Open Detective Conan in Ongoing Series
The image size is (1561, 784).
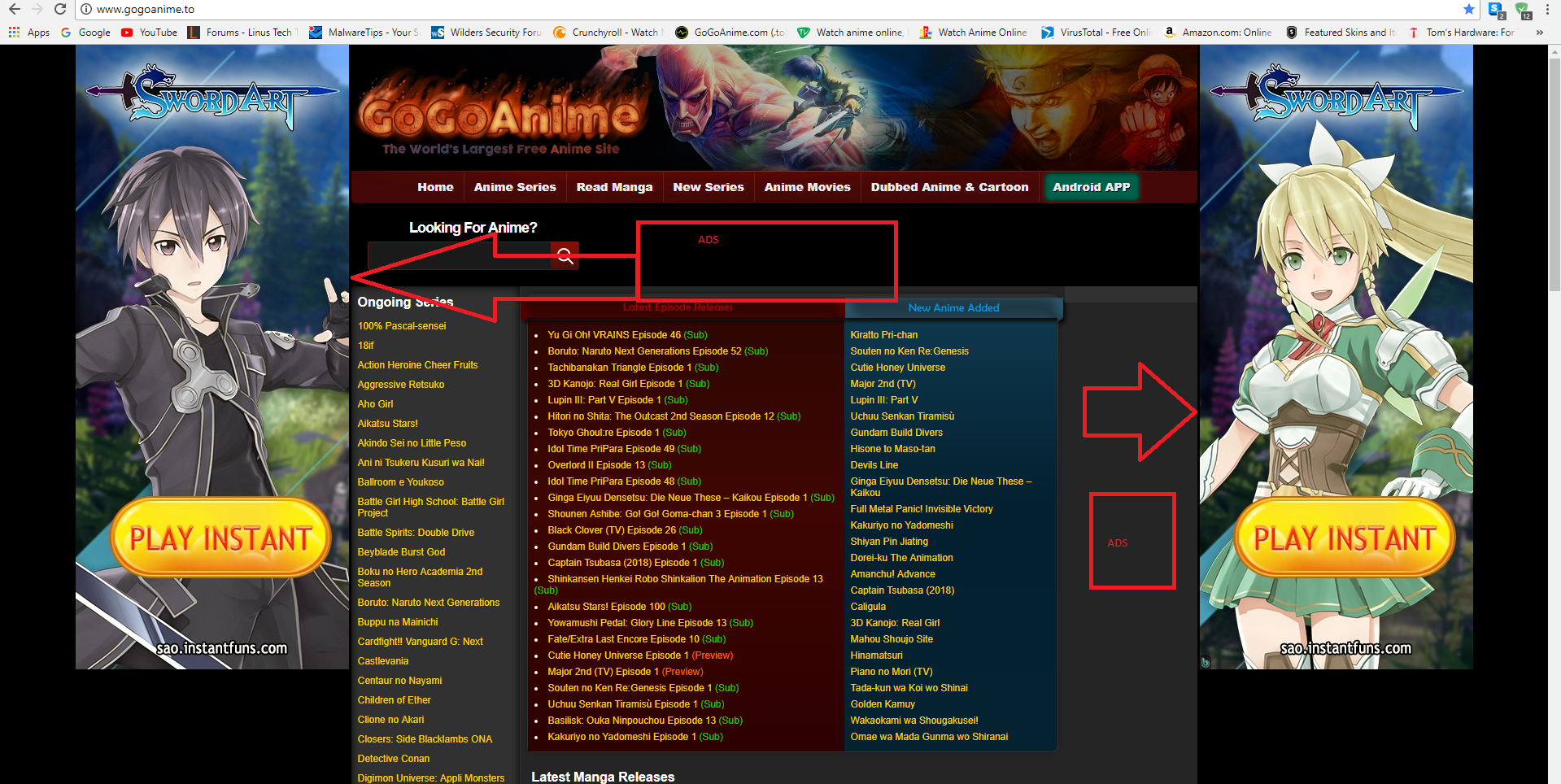tap(394, 759)
